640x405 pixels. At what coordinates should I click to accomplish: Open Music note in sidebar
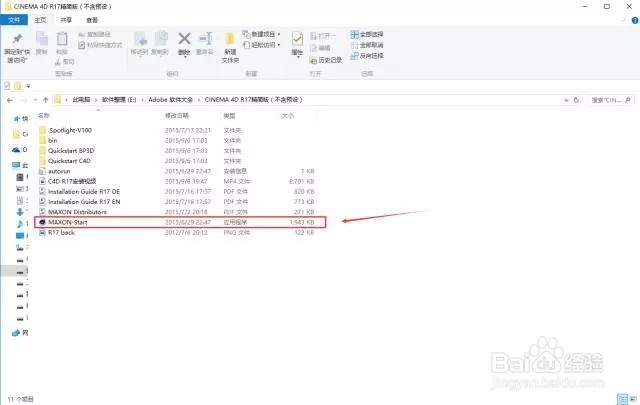[20, 224]
